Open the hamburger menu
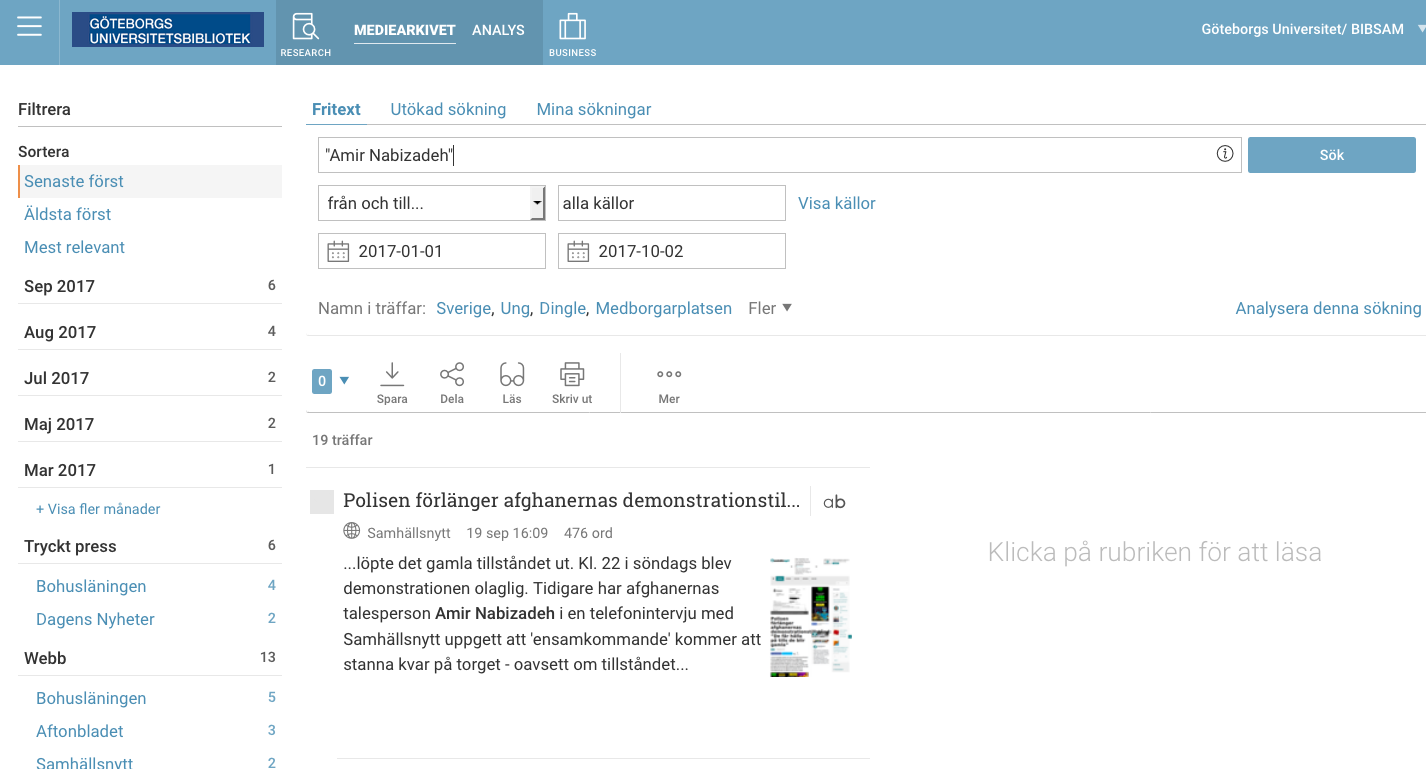Screen dimensions: 1426x769 click(x=29, y=27)
